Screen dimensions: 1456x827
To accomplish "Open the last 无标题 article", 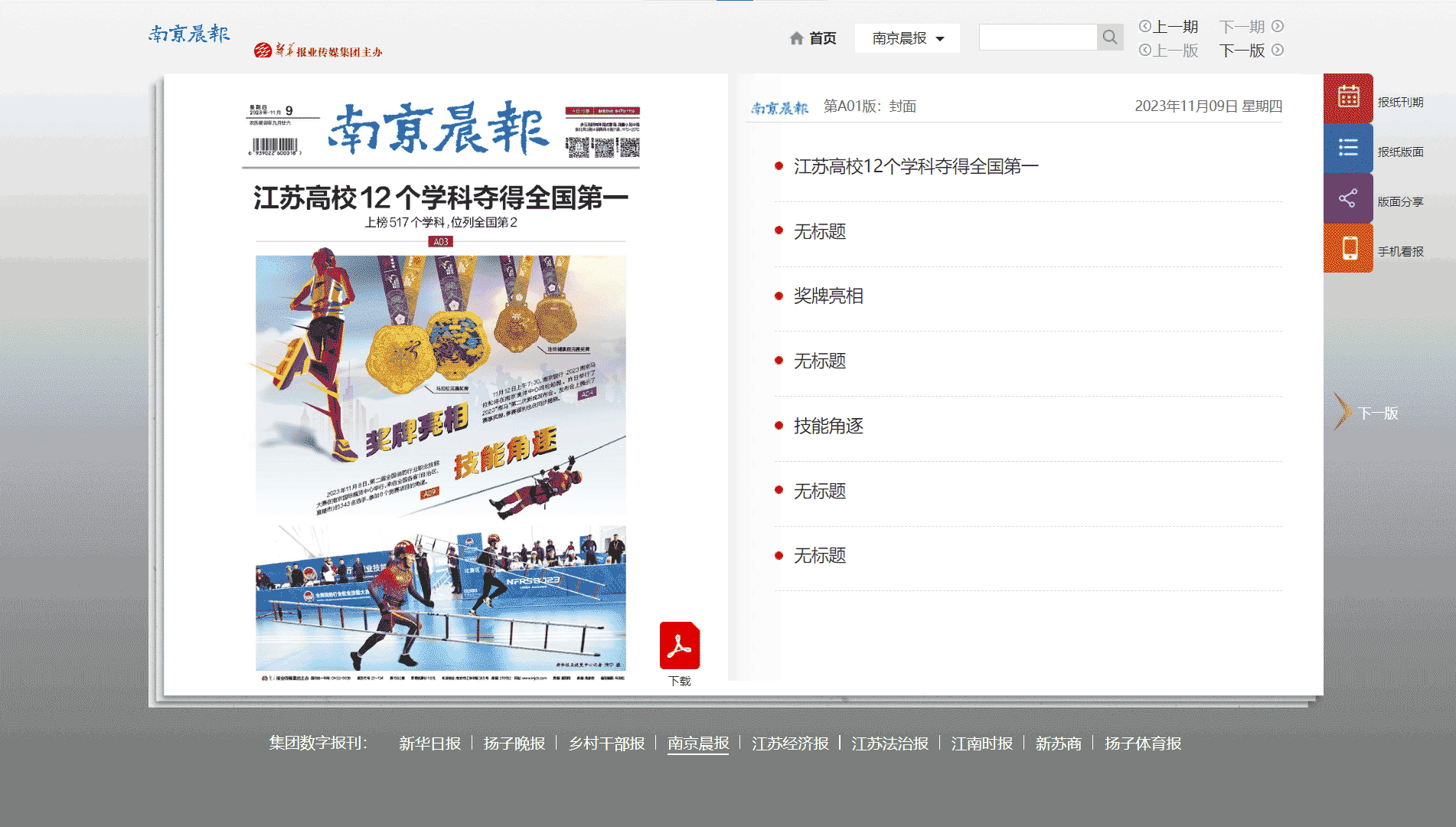I will click(x=820, y=555).
